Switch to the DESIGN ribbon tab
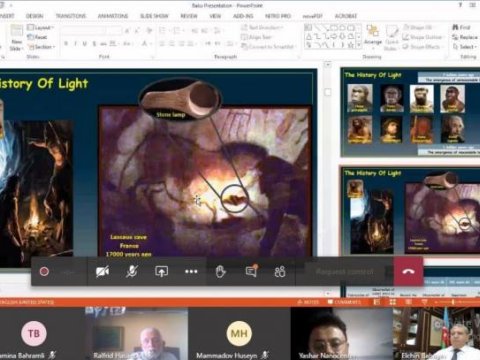Screen dimensions: 480x360 [34, 16]
